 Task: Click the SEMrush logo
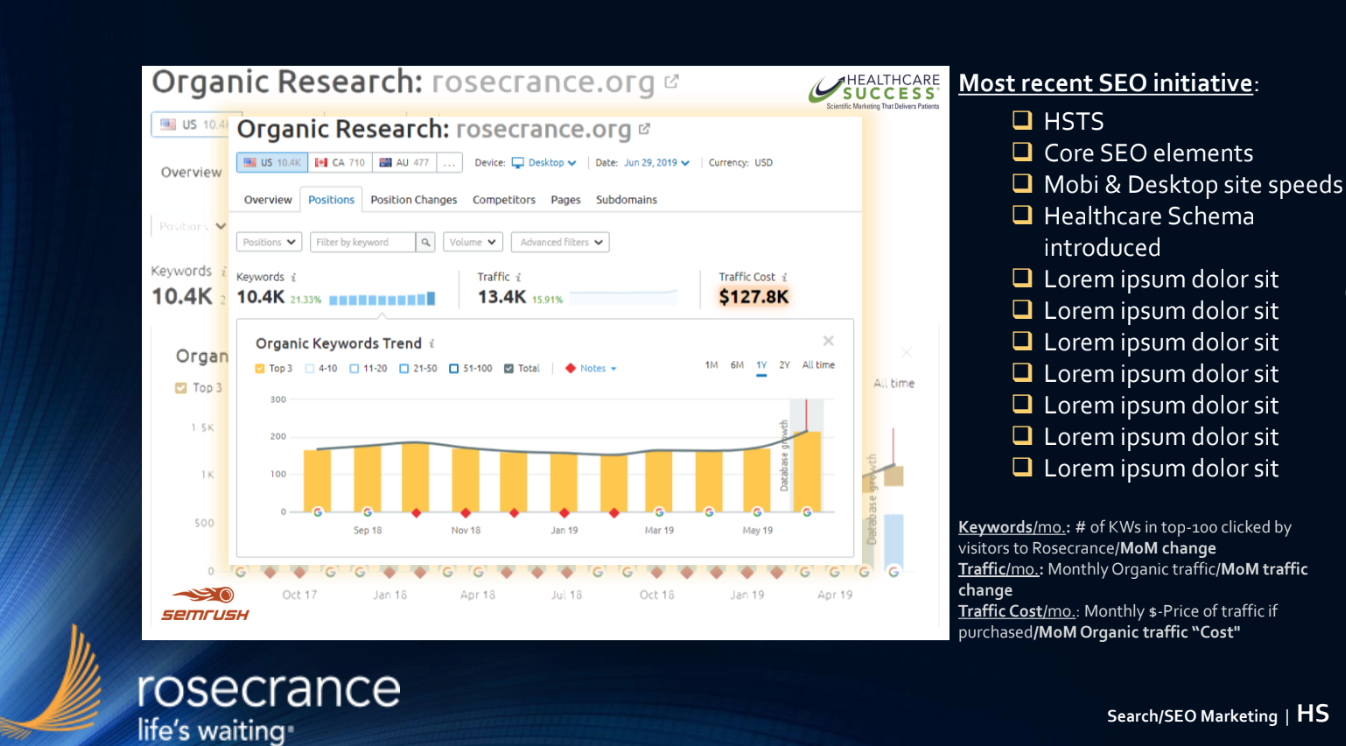tap(205, 605)
